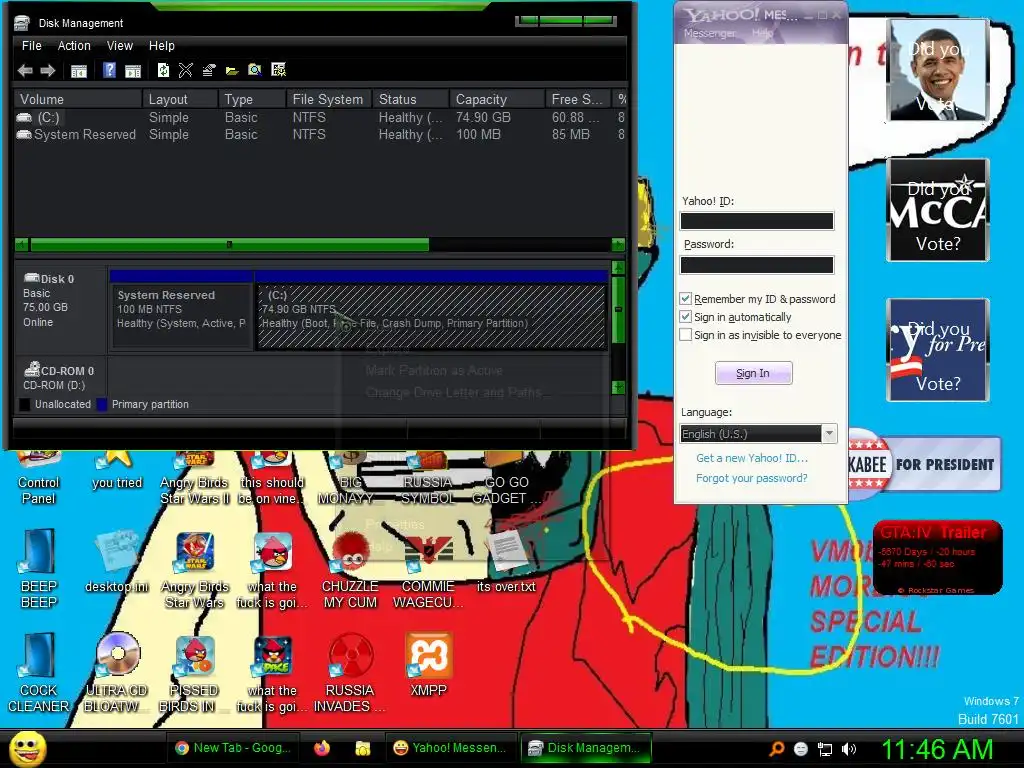
Task: Toggle 'Remember my ID & password' checkbox
Action: (685, 299)
